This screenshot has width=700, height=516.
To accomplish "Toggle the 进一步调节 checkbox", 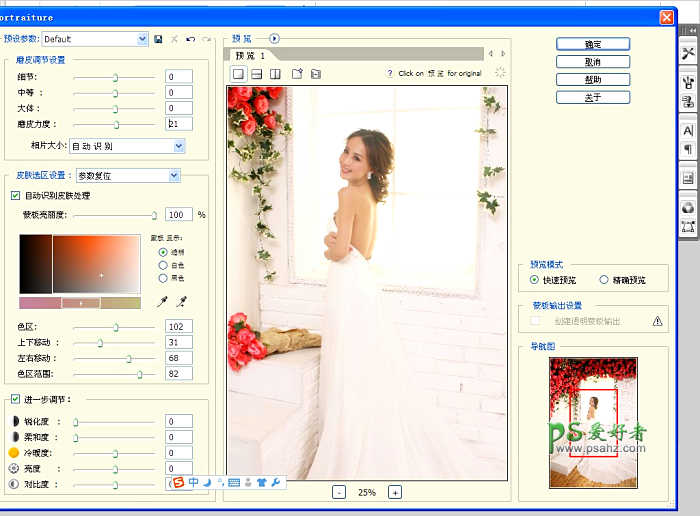I will pyautogui.click(x=15, y=400).
